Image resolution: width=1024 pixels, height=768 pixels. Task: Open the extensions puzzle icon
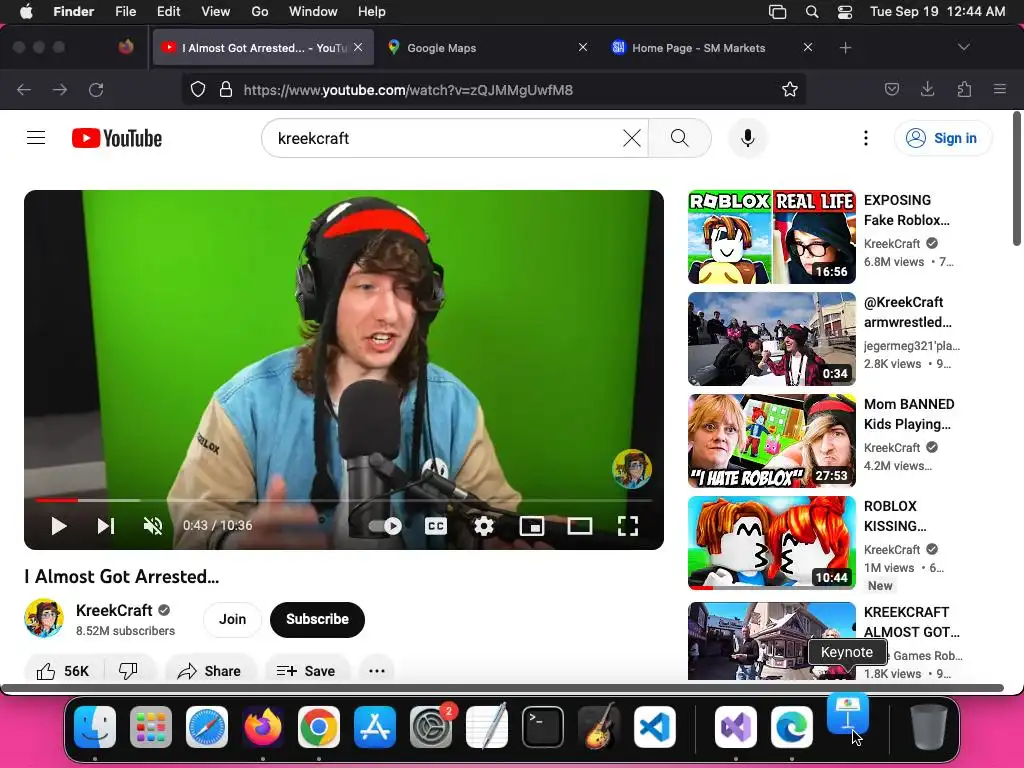[964, 89]
